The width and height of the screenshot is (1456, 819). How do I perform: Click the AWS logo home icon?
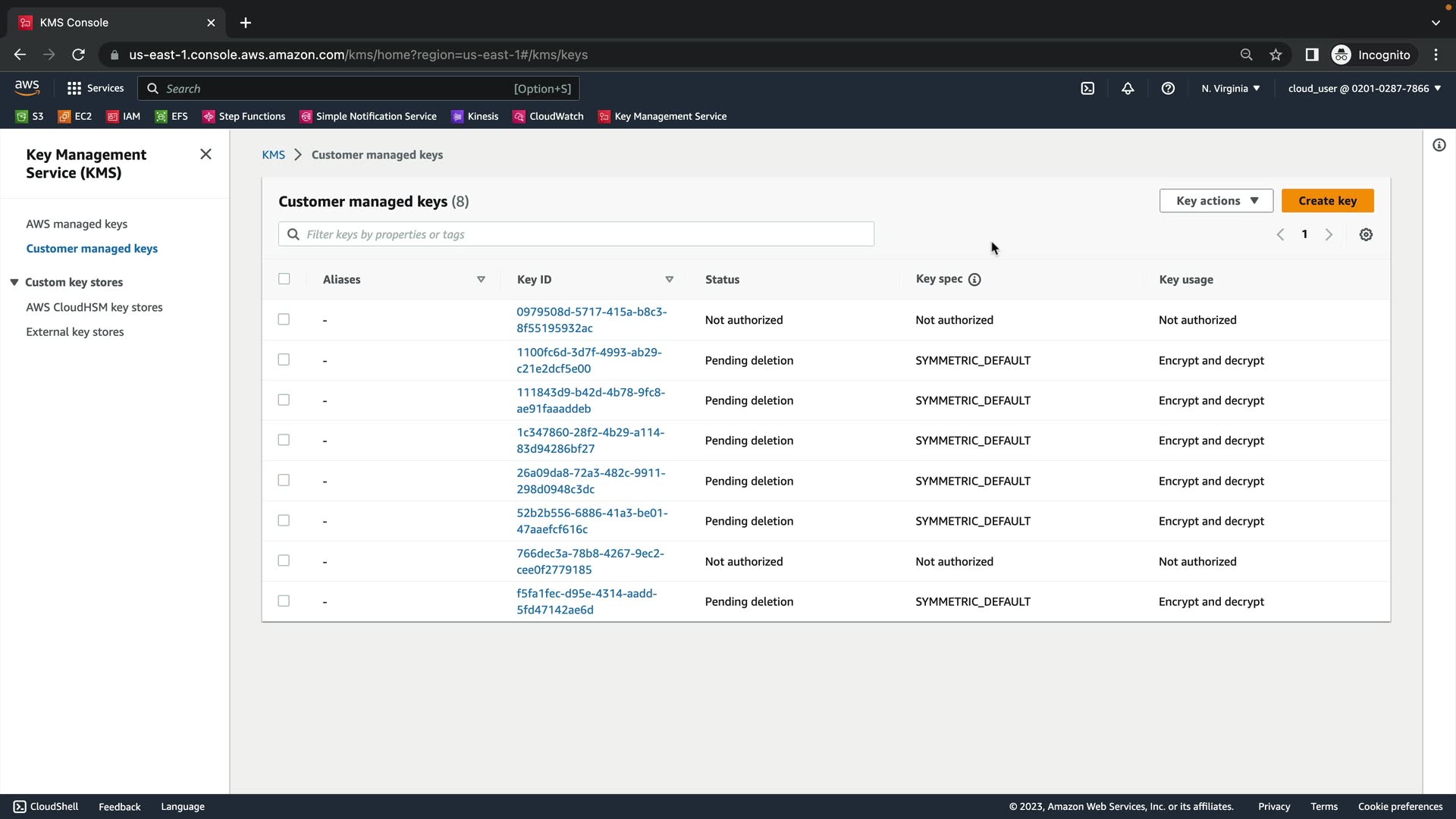tap(27, 88)
